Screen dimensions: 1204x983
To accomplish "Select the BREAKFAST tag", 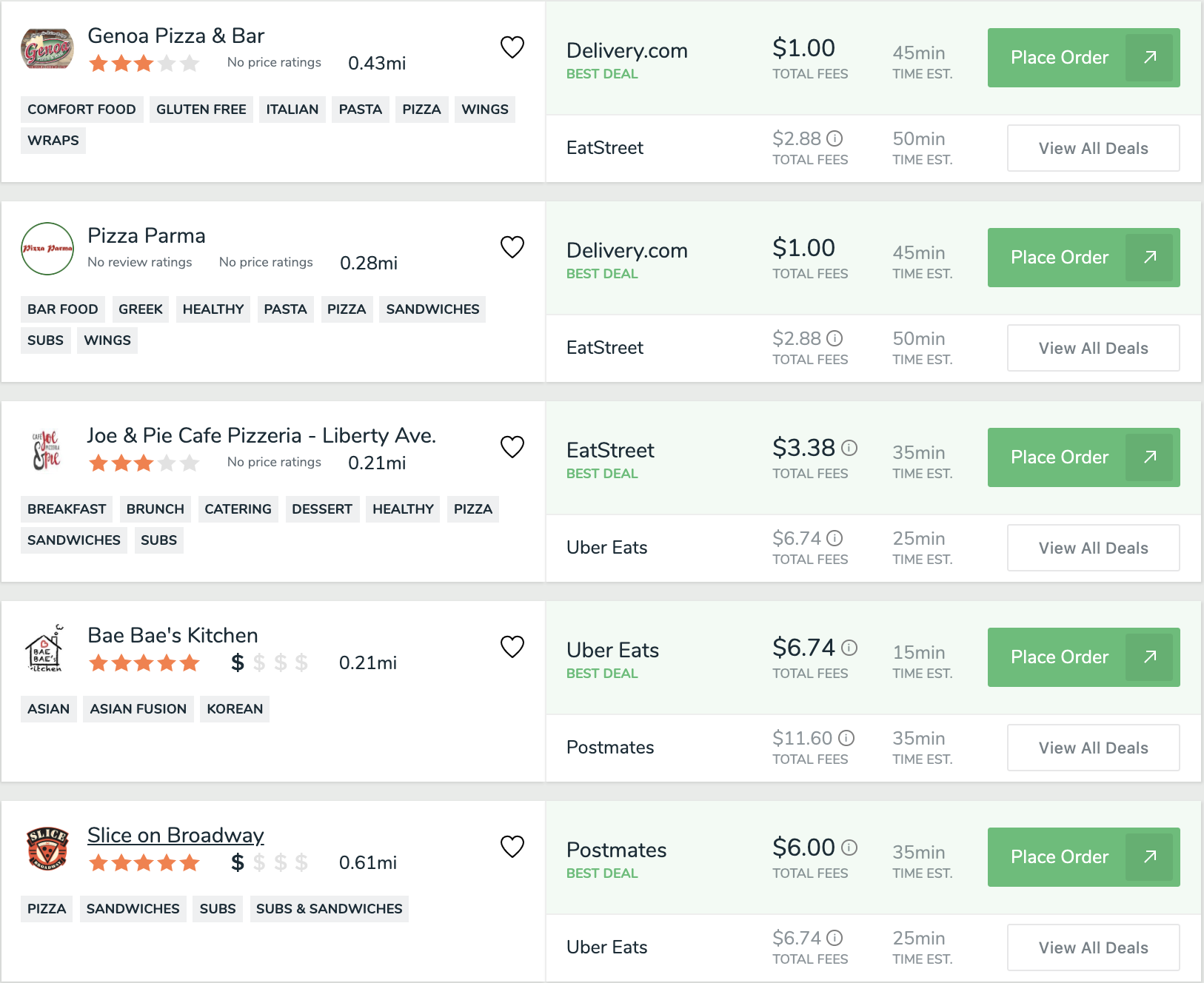I will tap(67, 509).
